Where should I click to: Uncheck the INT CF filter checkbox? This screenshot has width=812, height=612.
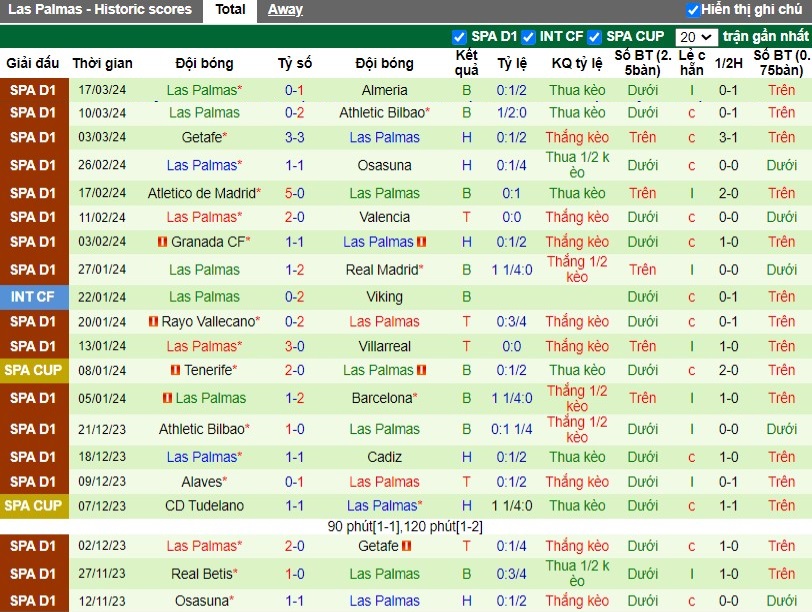click(x=528, y=37)
